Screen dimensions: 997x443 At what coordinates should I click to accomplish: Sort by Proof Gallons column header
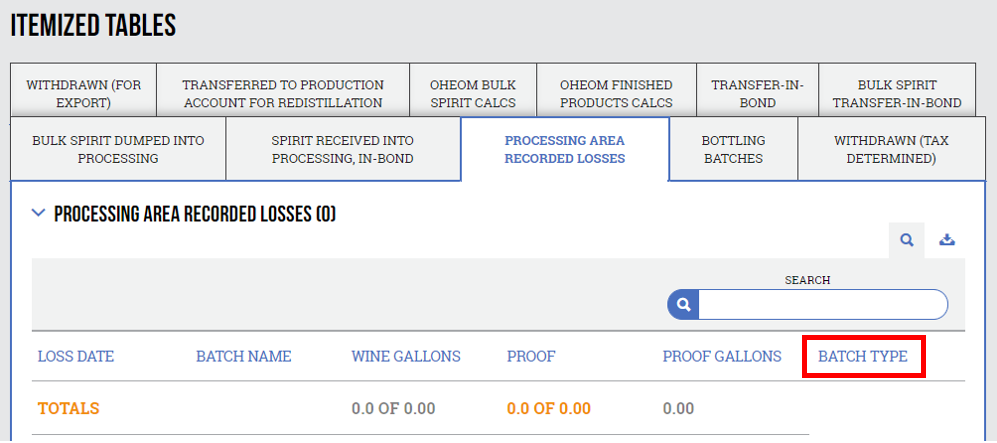tap(722, 357)
